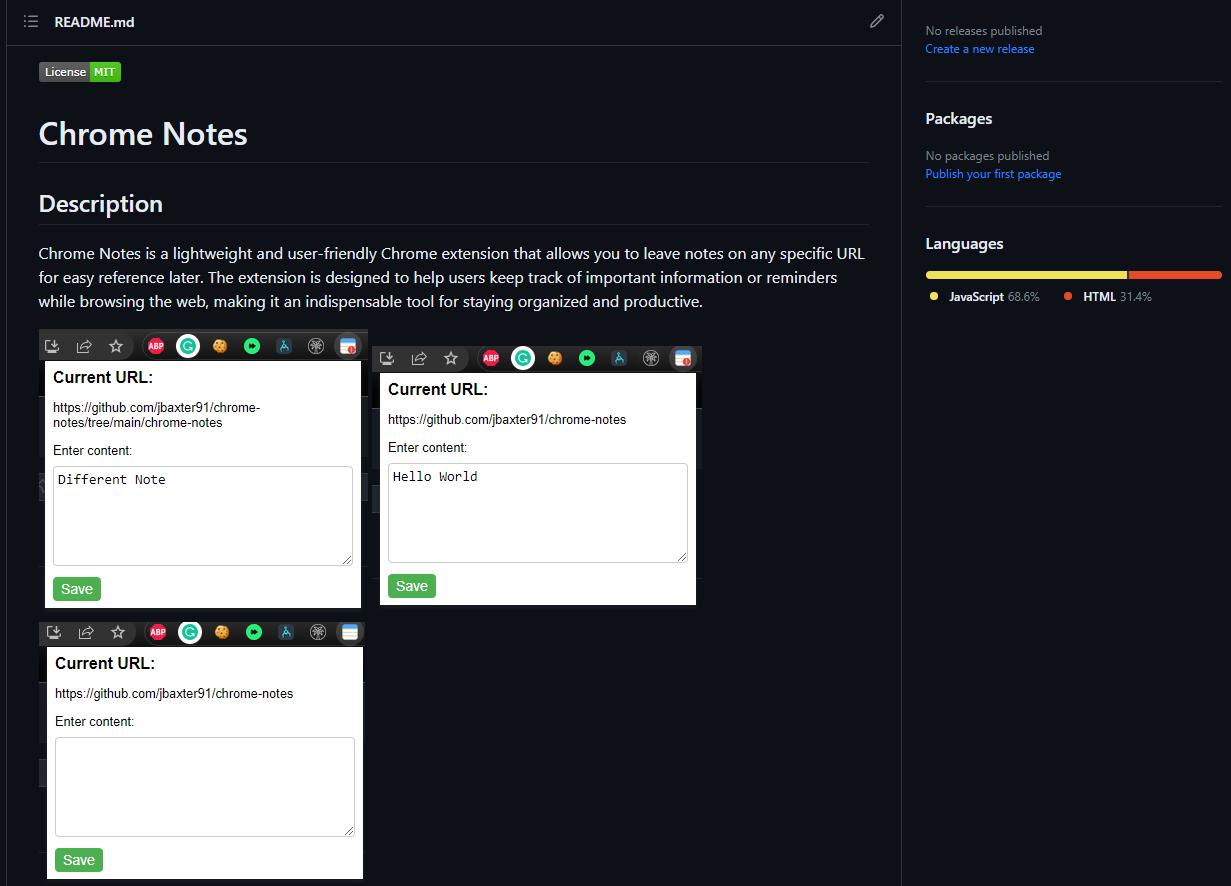Viewport: 1231px width, 886px height.
Task: Click the No packages published text
Action: [987, 156]
